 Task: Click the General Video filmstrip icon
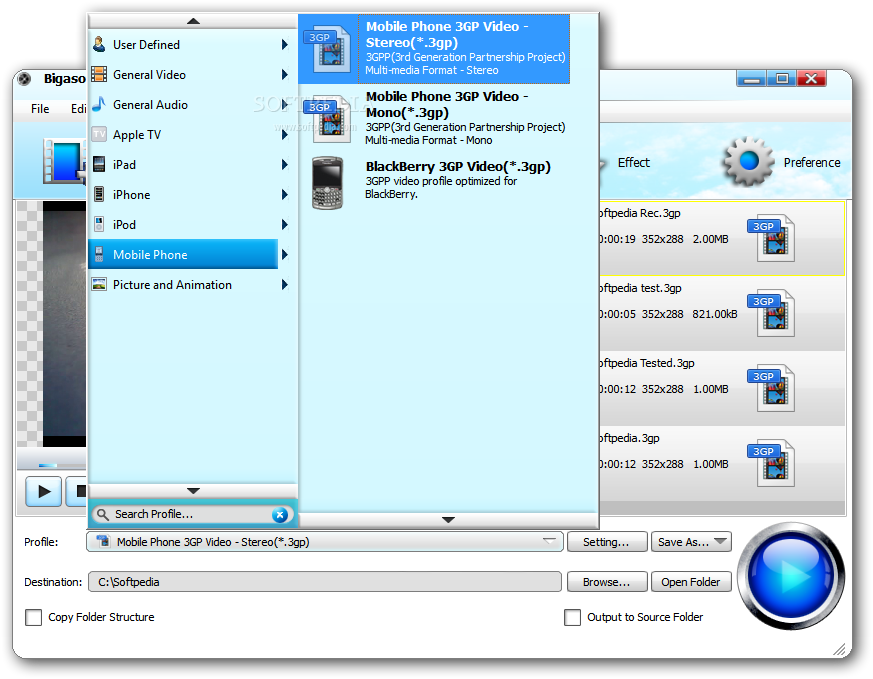(99, 74)
